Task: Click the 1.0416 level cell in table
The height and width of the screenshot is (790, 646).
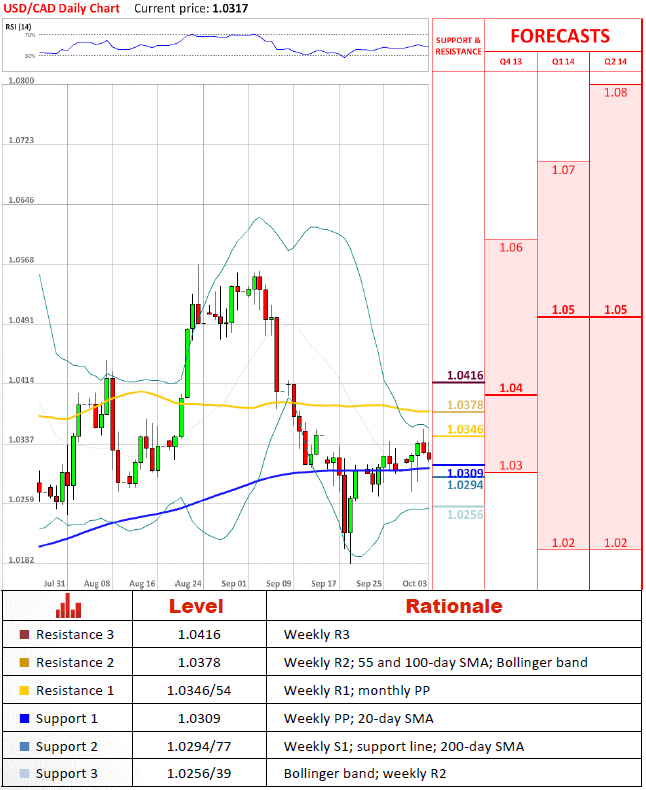Action: point(199,635)
